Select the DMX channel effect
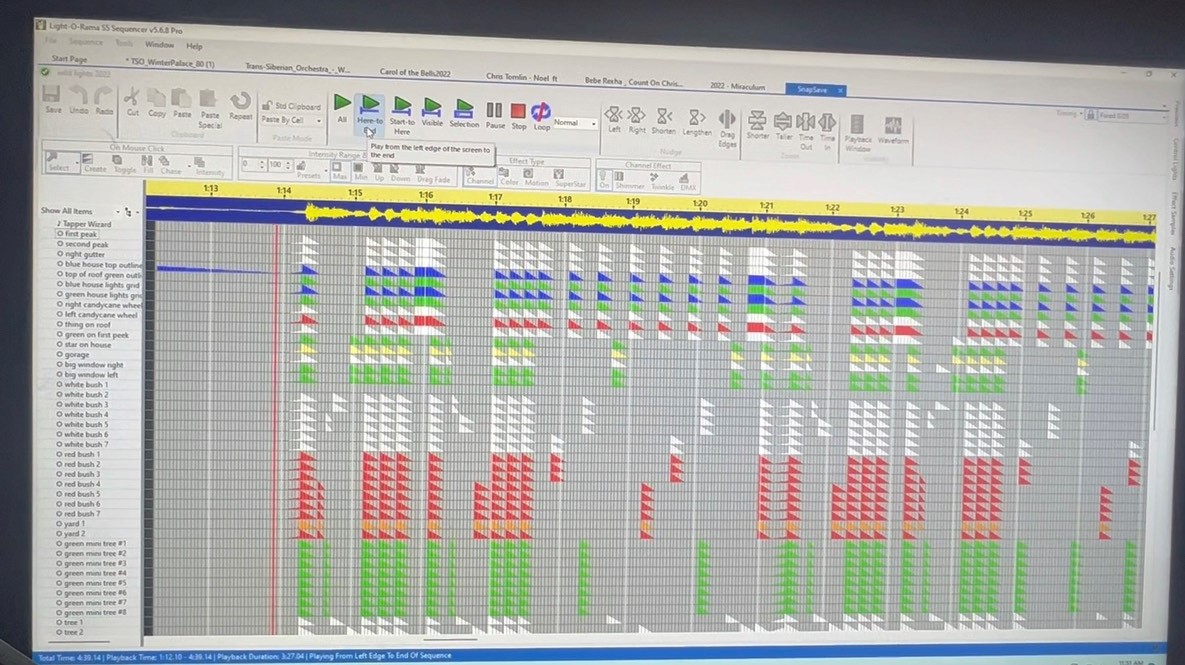 [688, 182]
